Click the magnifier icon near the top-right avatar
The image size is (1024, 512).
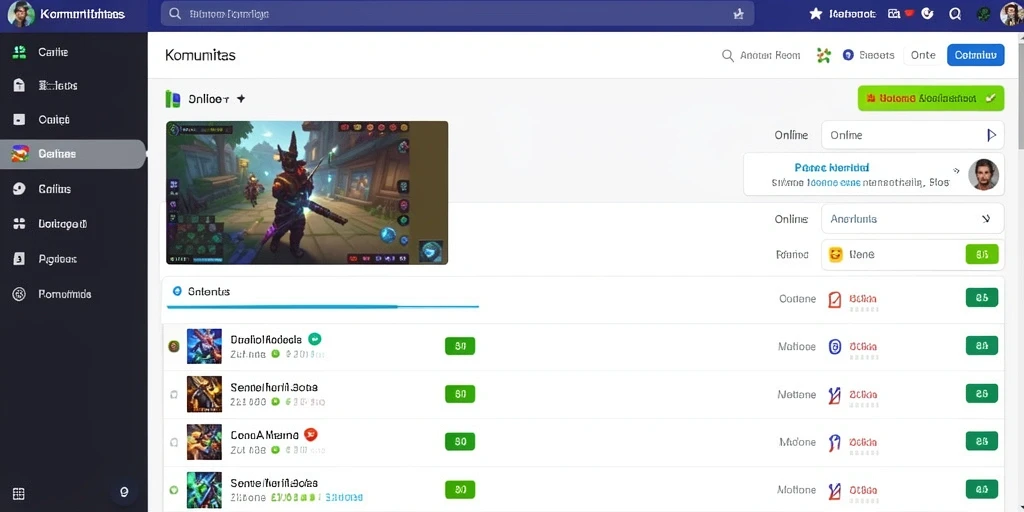955,14
